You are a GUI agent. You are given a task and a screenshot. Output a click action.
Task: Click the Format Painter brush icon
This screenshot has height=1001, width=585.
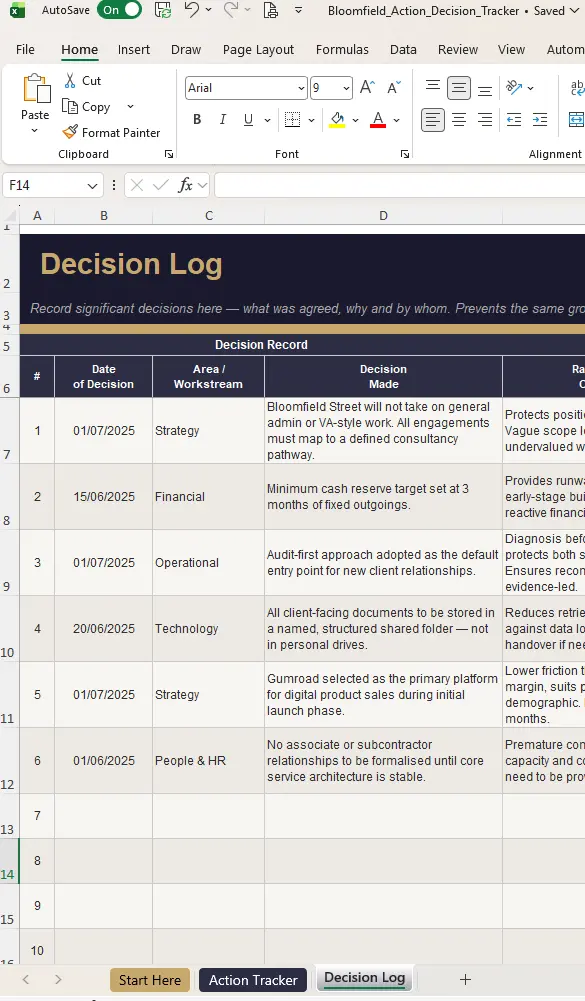click(70, 132)
